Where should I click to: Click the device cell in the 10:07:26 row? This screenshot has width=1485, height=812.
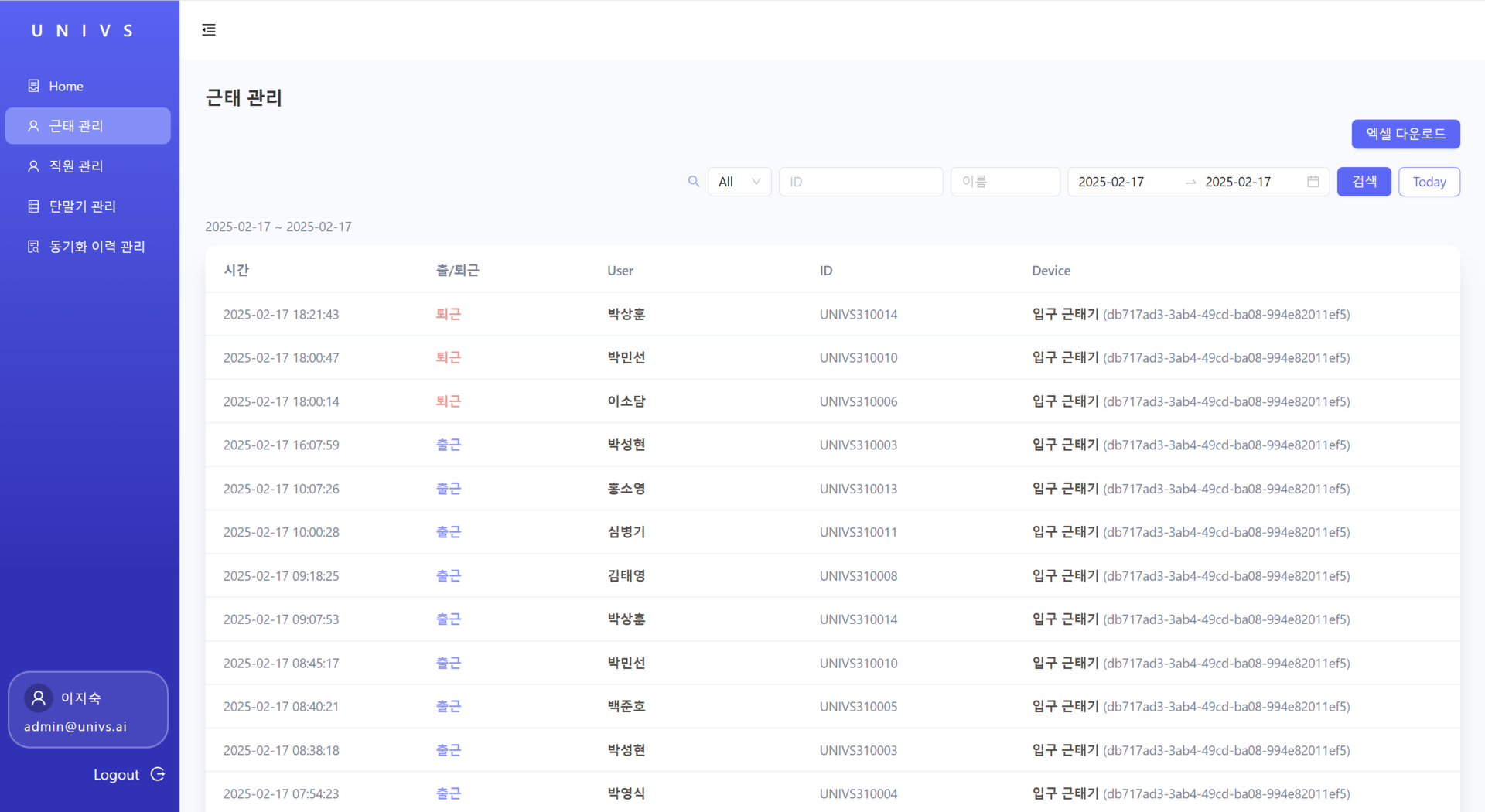[1191, 489]
